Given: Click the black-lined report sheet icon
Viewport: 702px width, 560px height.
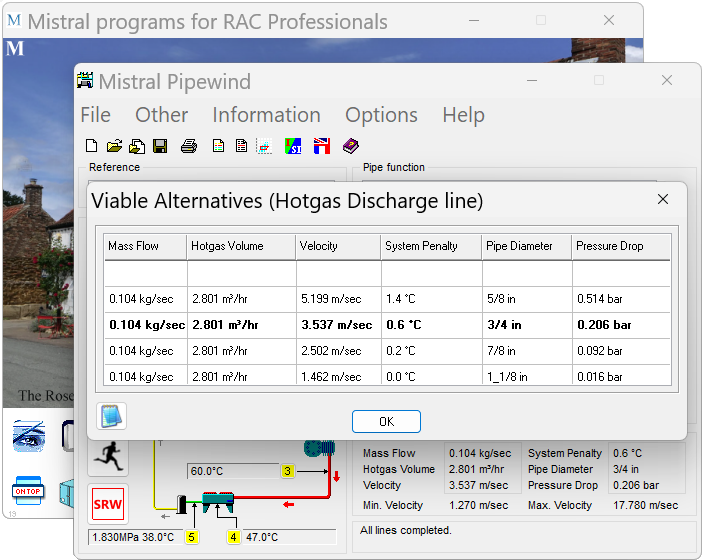Looking at the screenshot, I should 241,146.
